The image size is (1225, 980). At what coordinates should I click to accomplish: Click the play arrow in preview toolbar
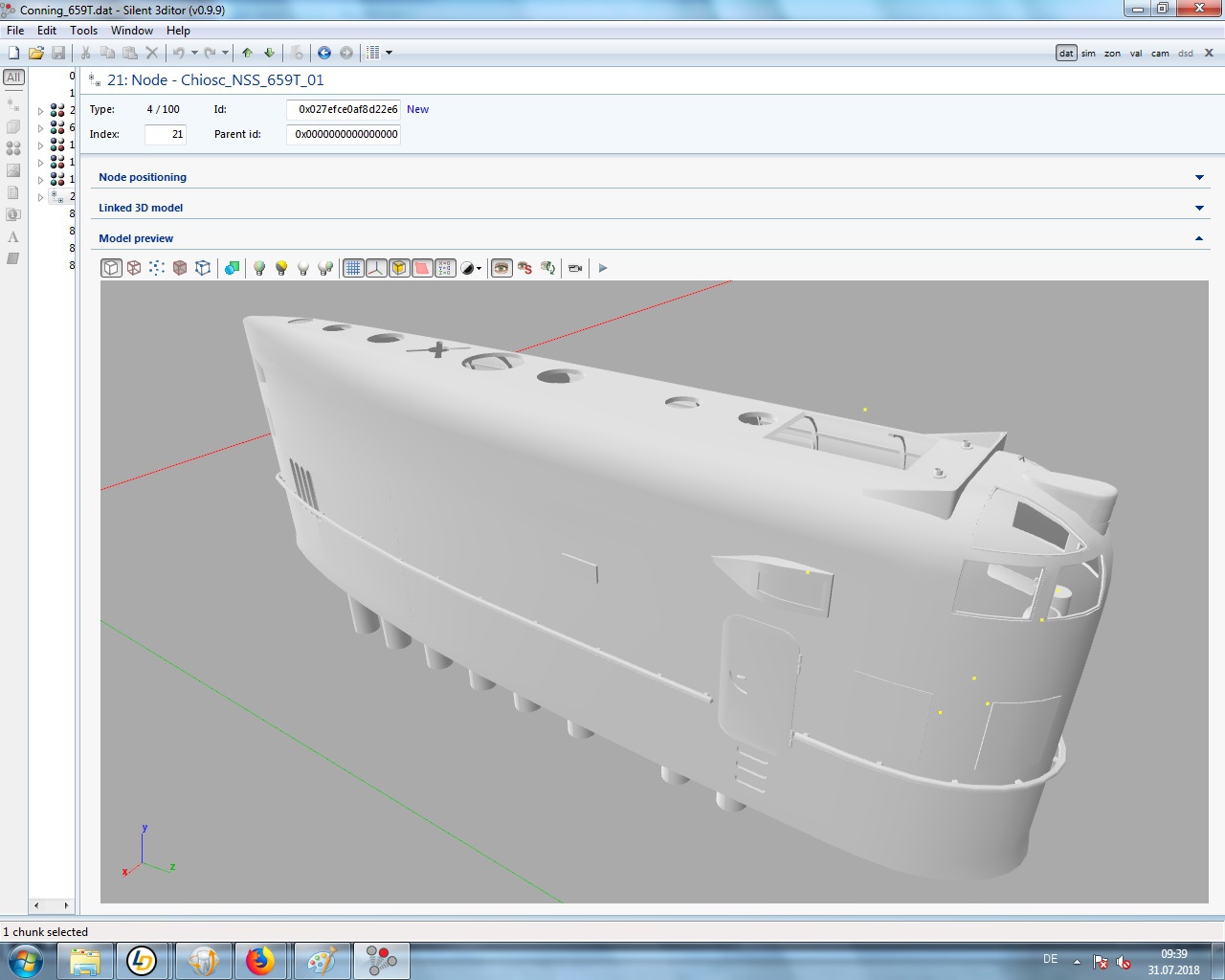(x=603, y=268)
